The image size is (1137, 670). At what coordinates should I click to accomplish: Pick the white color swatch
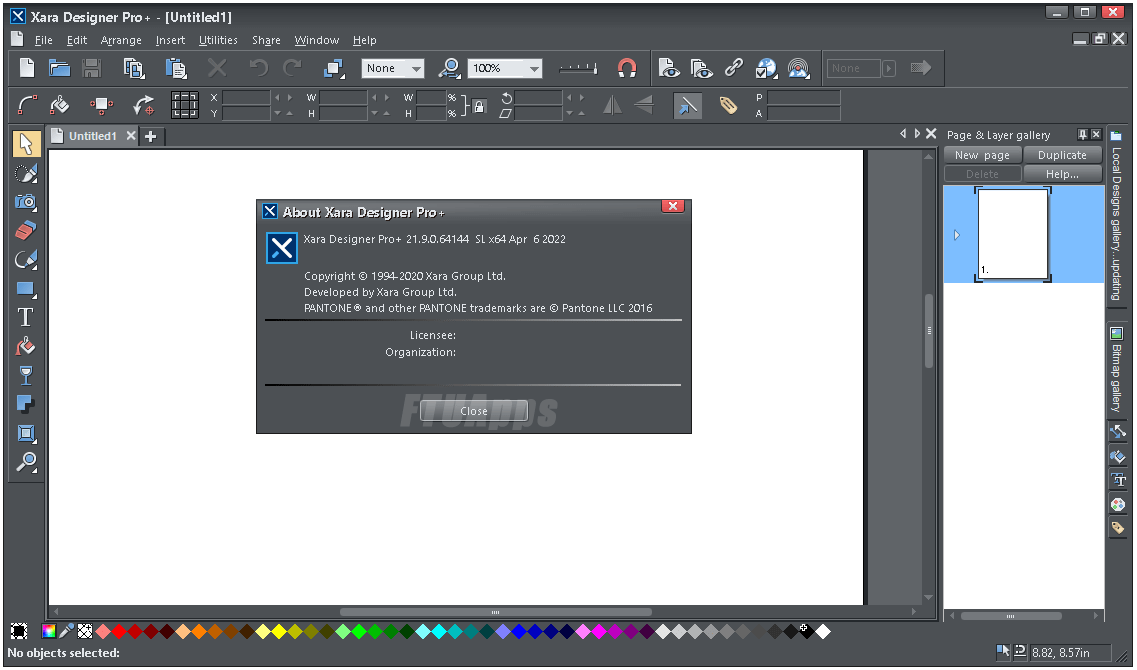tap(822, 632)
